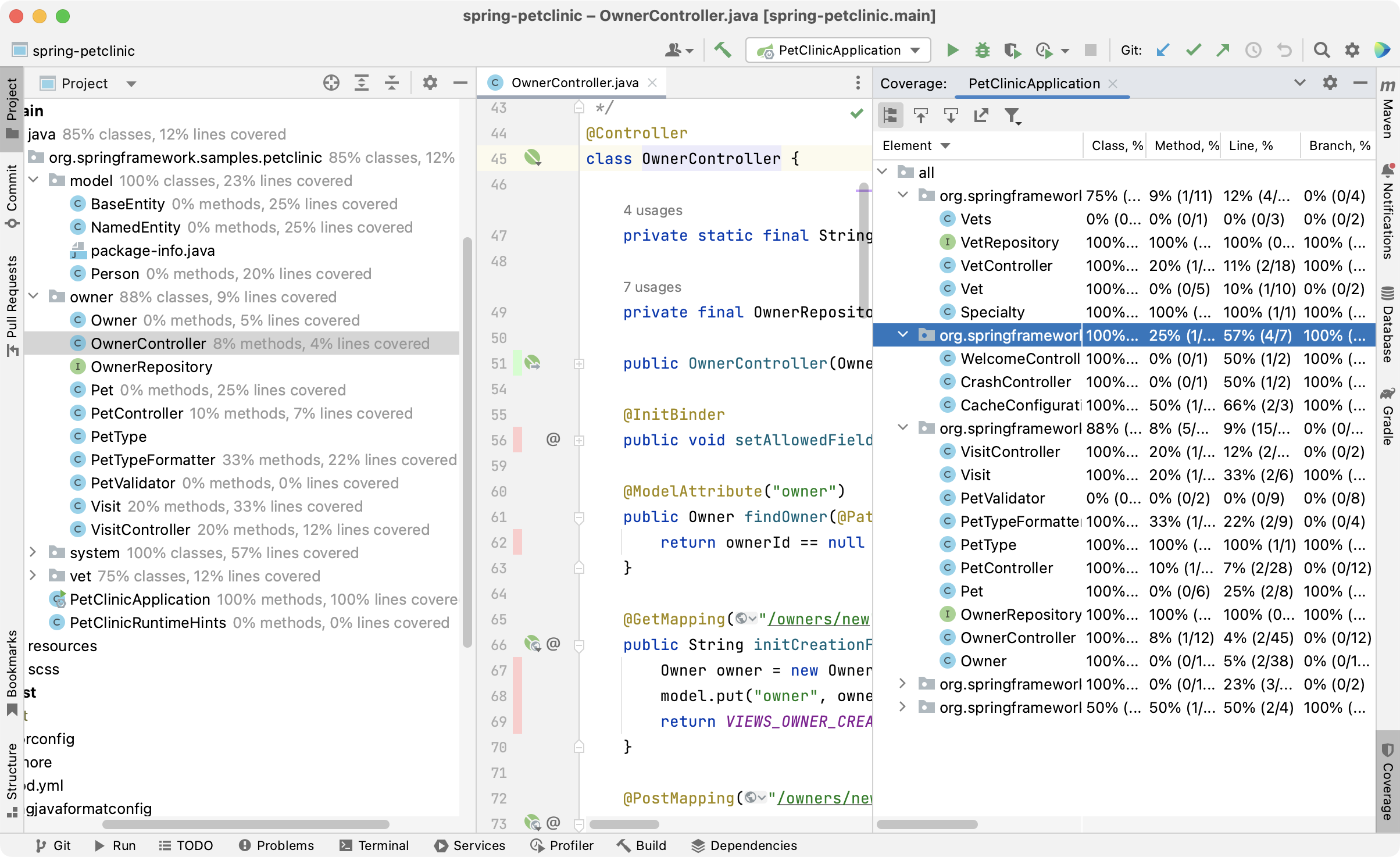Collapse the 'all' node in Coverage tree
This screenshot has width=1400, height=857.
(x=883, y=172)
